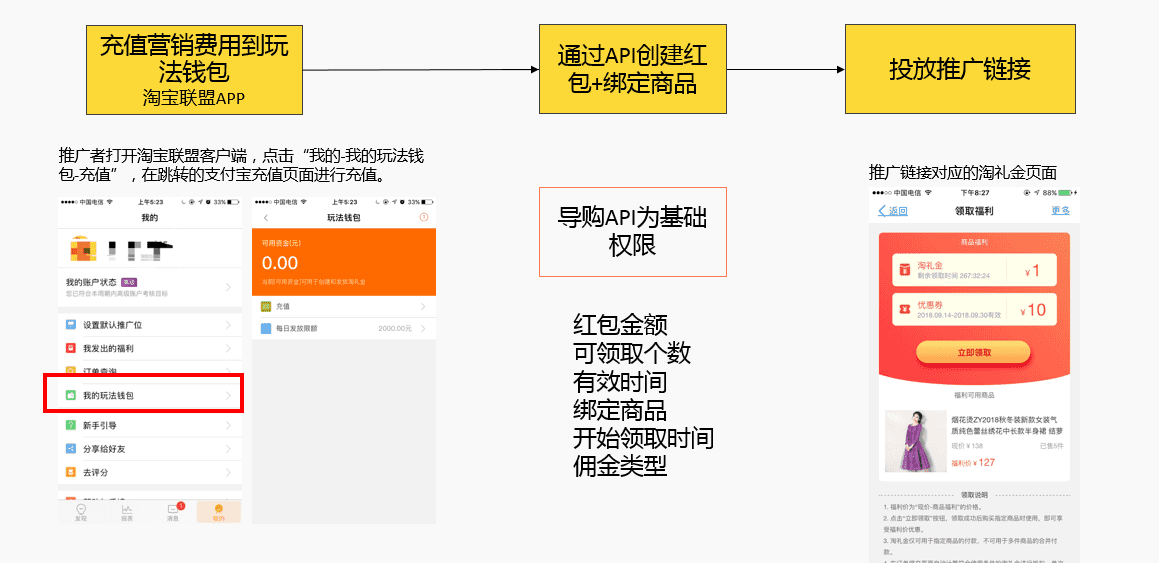Open the 报表 chart tab

127,511
